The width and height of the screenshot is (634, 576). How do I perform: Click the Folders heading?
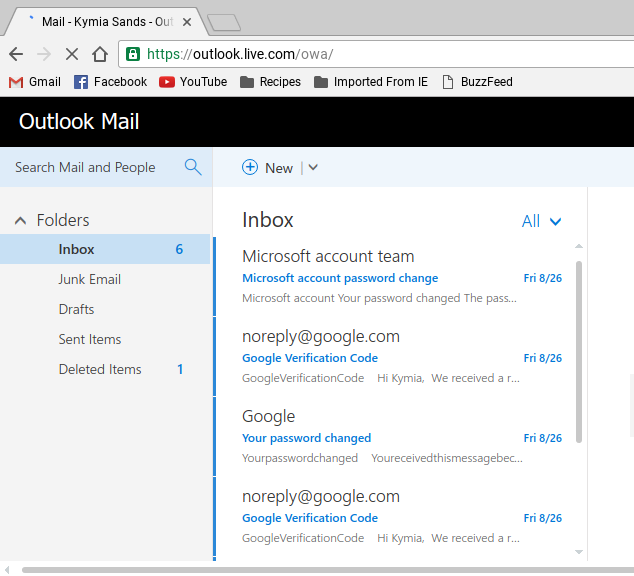[x=63, y=220]
